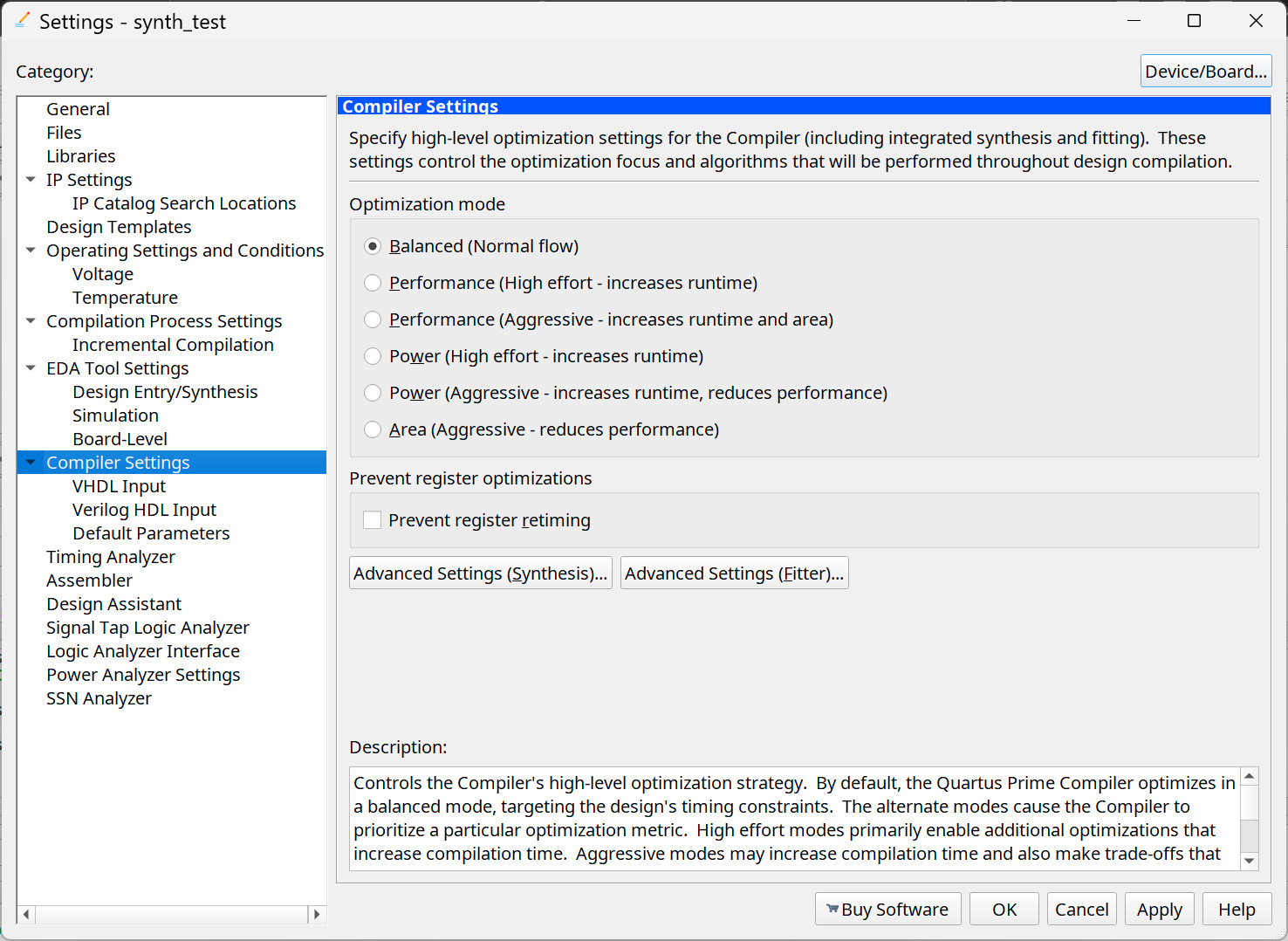Select the Signal Tap Logic Analyzer category
Viewport: 1288px width, 941px height.
147,627
